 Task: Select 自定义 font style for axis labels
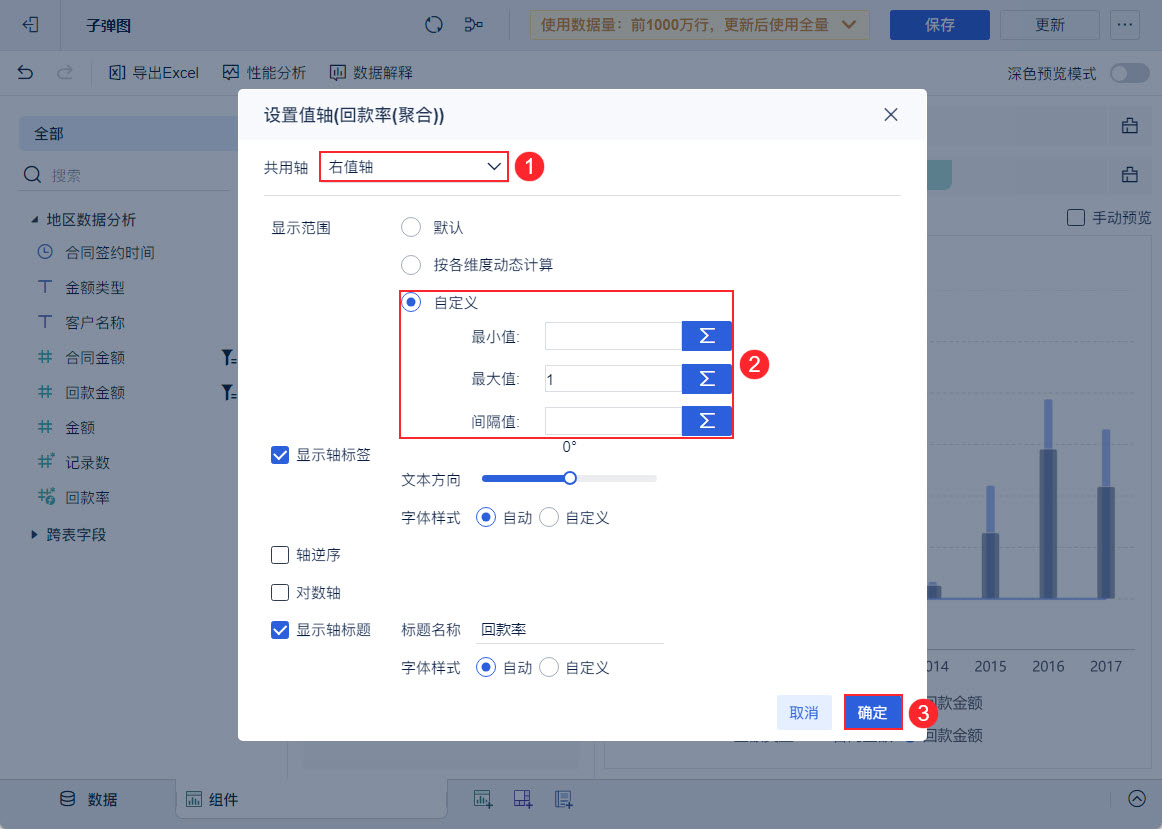(549, 517)
